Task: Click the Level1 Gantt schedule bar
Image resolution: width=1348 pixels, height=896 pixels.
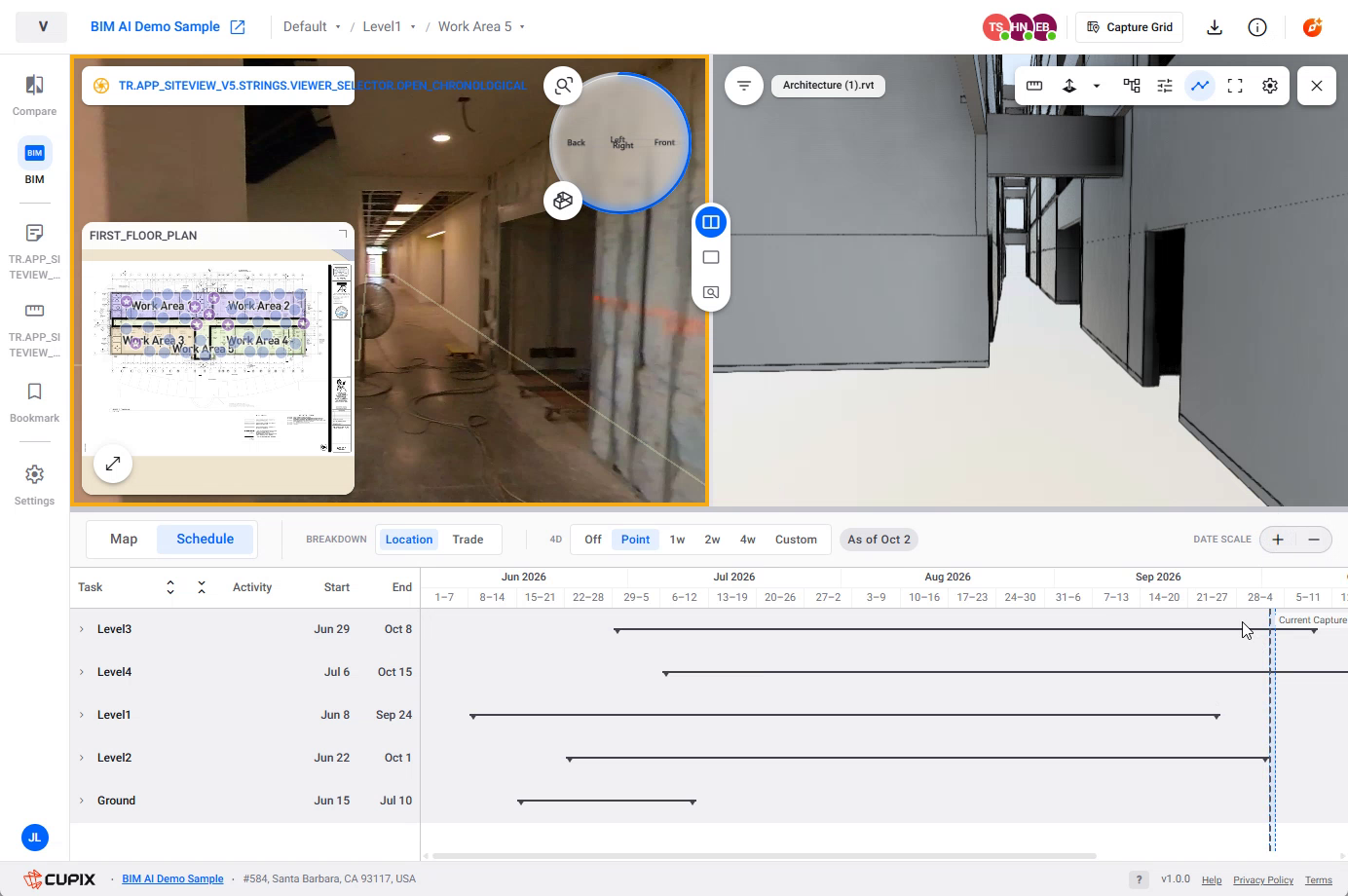Action: pyautogui.click(x=845, y=716)
